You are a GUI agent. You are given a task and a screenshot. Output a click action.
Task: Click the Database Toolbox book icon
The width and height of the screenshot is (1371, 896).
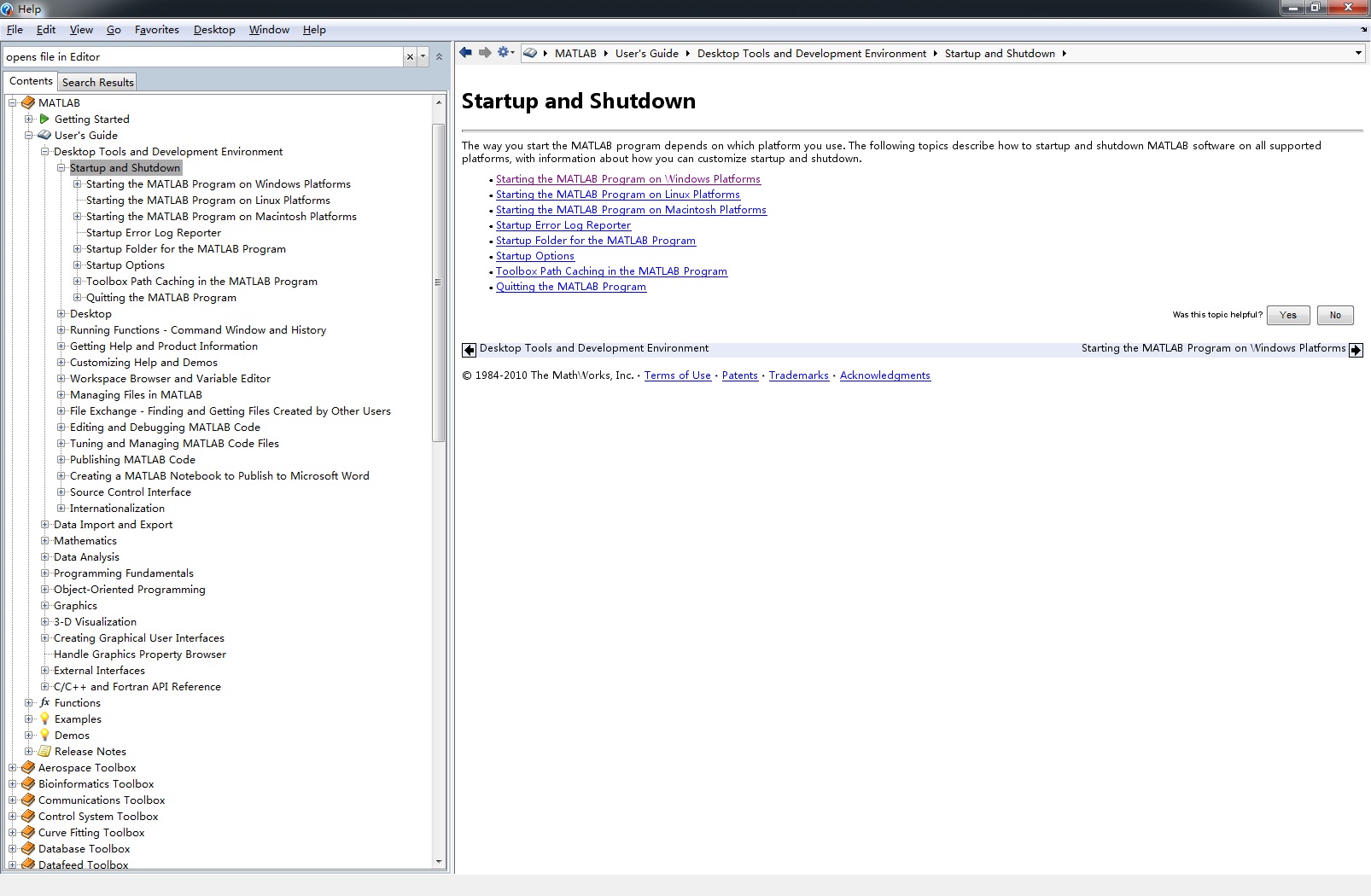click(28, 848)
